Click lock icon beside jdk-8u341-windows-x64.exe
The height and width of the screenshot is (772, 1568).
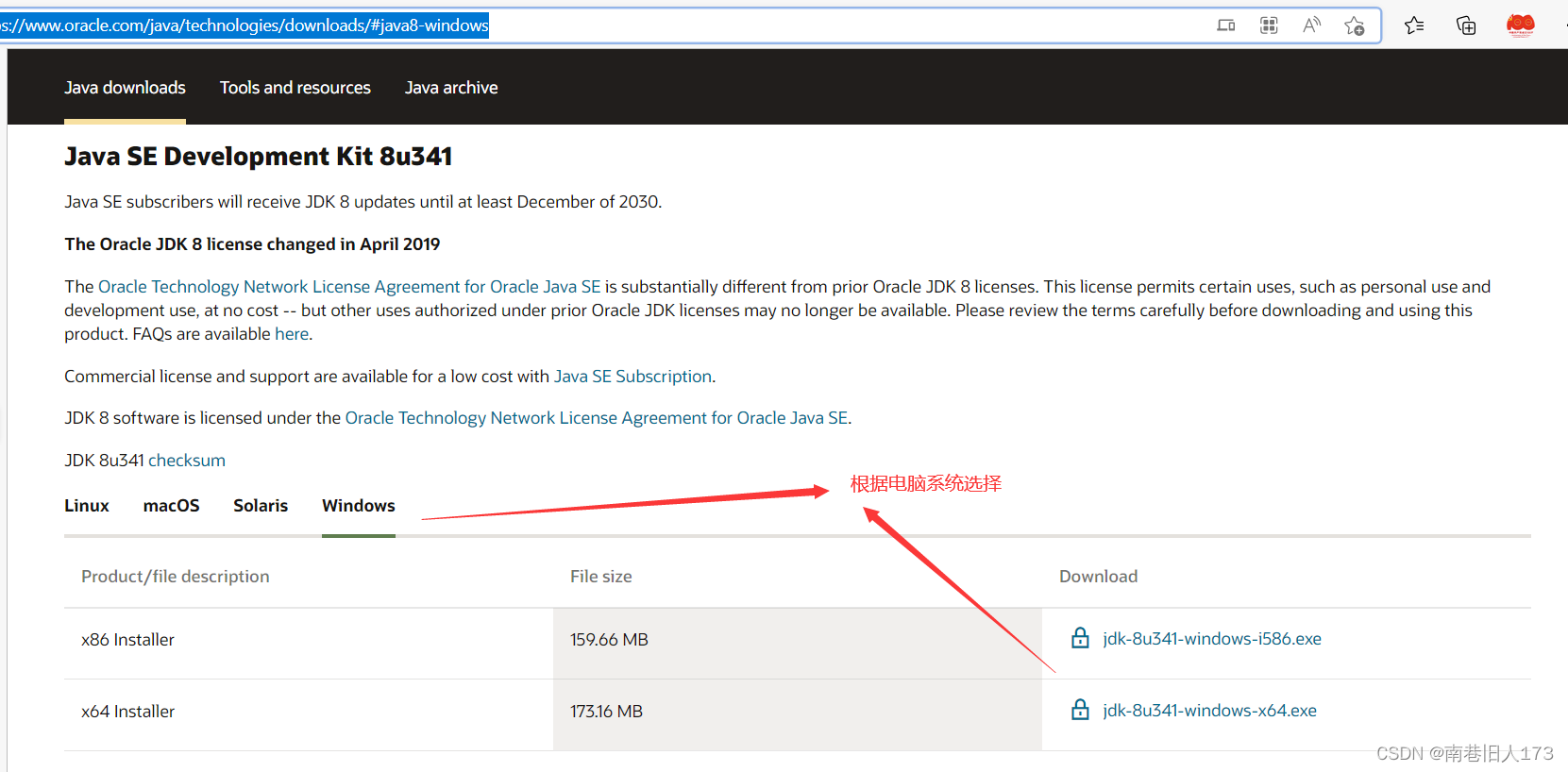[x=1080, y=711]
